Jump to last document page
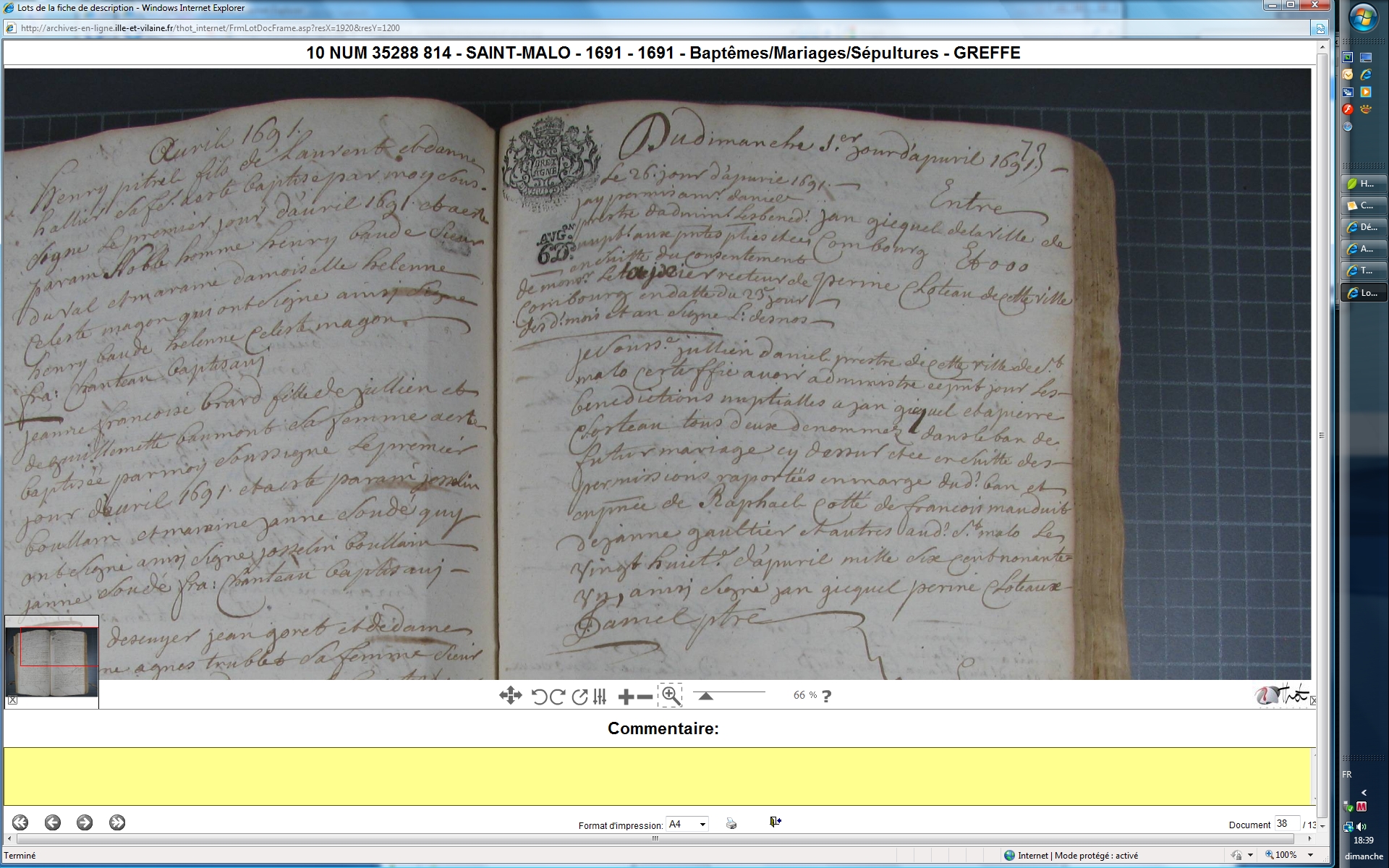Image resolution: width=1389 pixels, height=868 pixels. coord(117,822)
